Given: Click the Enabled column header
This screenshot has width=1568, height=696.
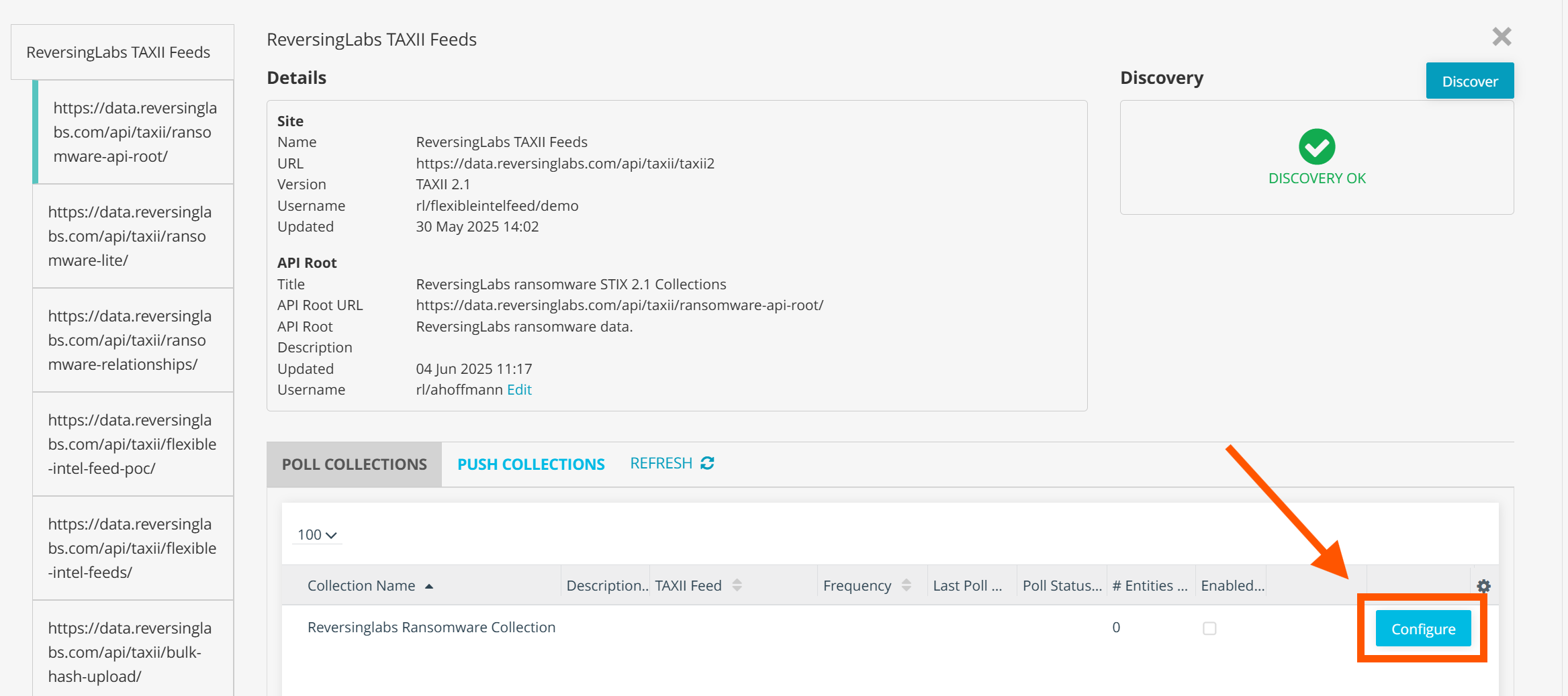Looking at the screenshot, I should (1233, 585).
